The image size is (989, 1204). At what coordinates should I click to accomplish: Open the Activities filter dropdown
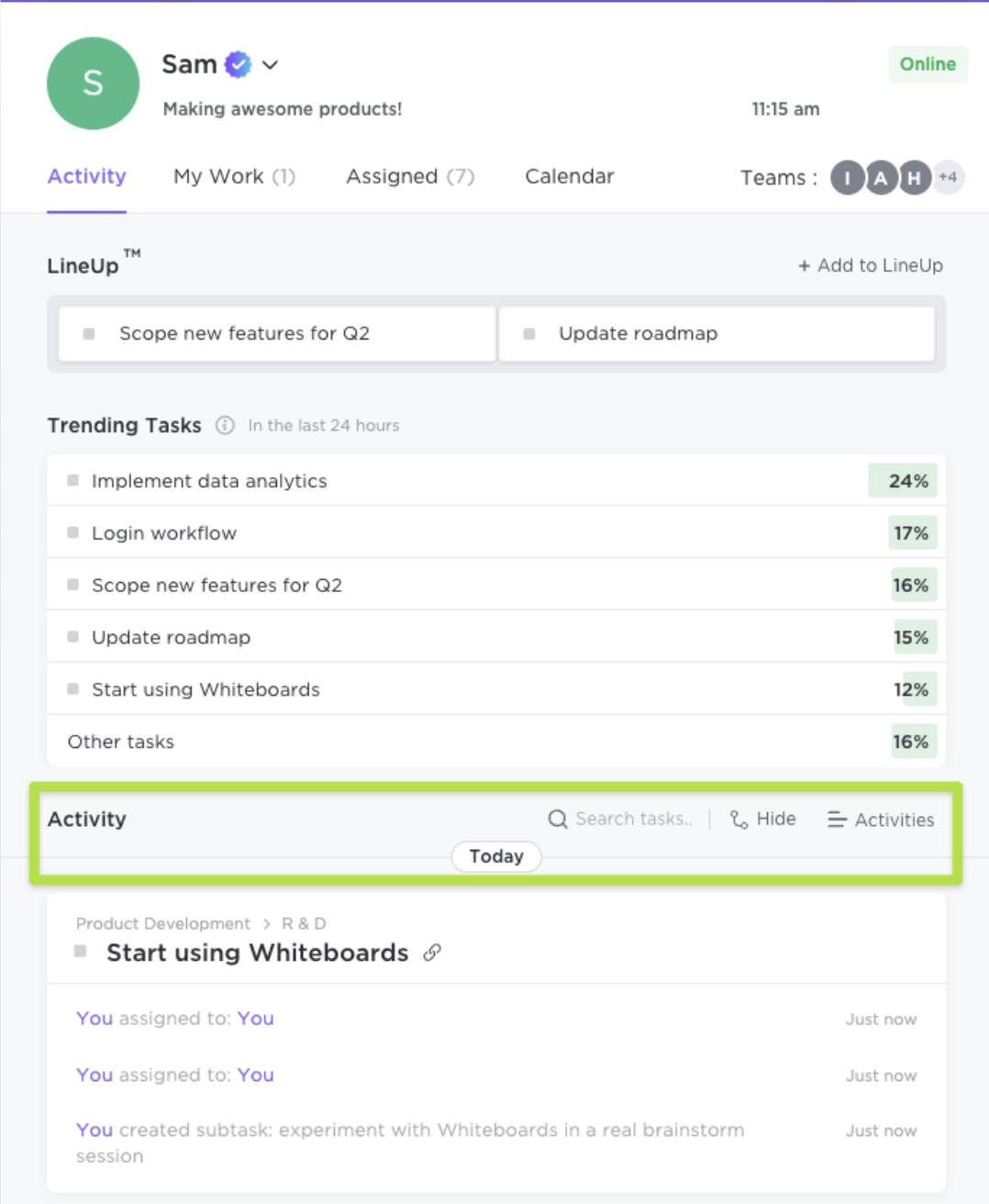[x=881, y=819]
